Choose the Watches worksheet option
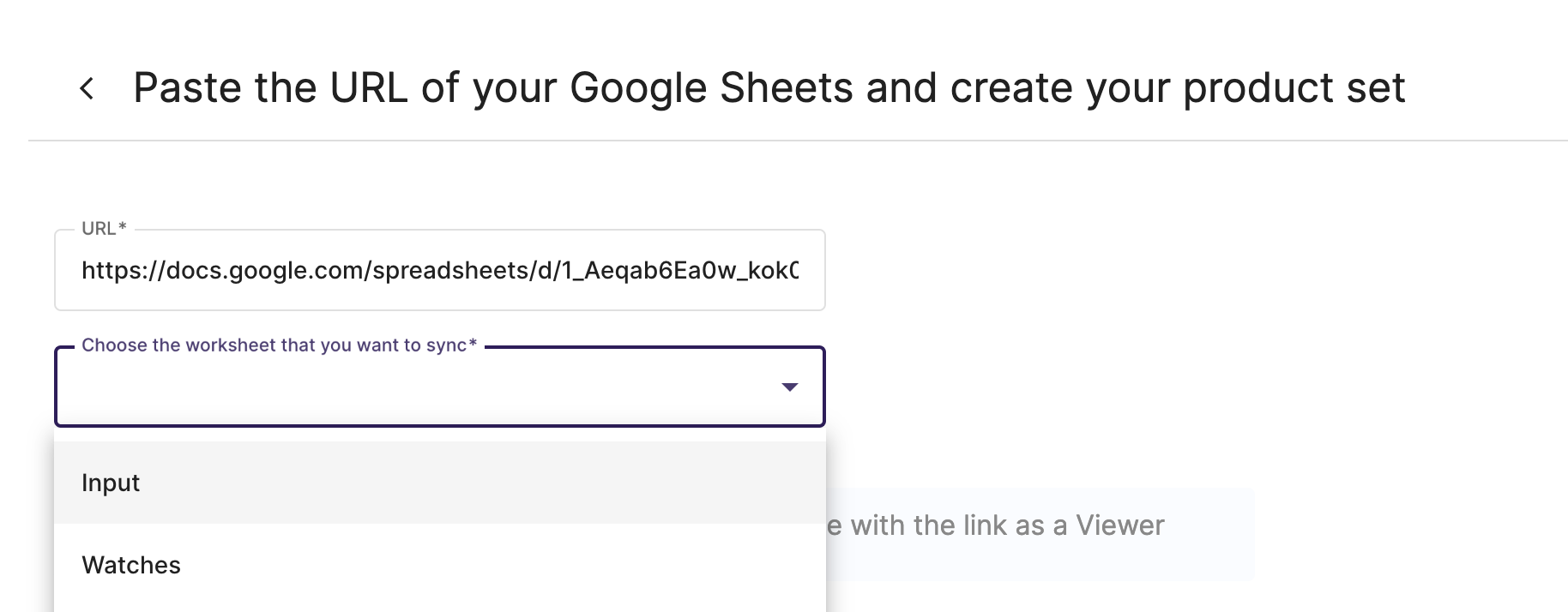 (x=440, y=565)
